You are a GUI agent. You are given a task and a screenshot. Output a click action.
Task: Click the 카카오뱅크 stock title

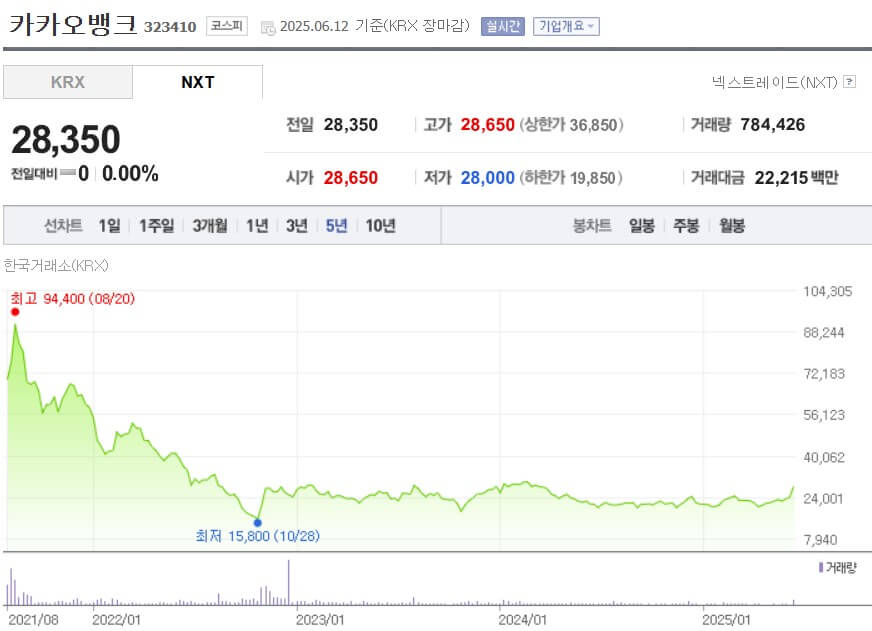[72, 24]
